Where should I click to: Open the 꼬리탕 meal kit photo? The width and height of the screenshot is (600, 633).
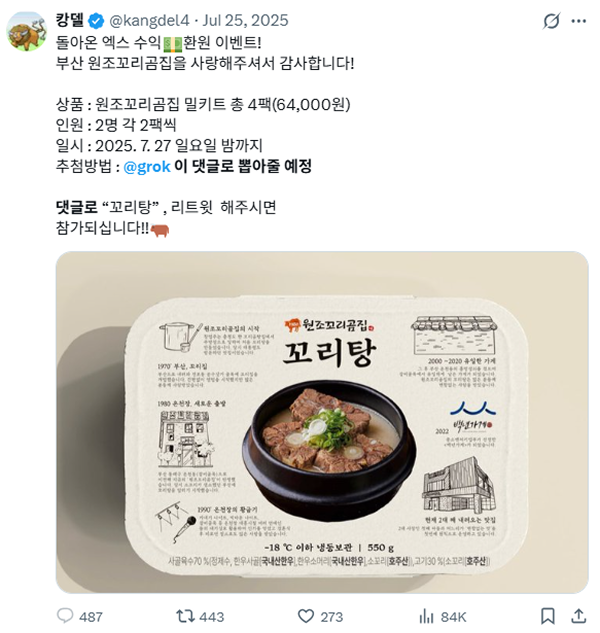(x=322, y=422)
